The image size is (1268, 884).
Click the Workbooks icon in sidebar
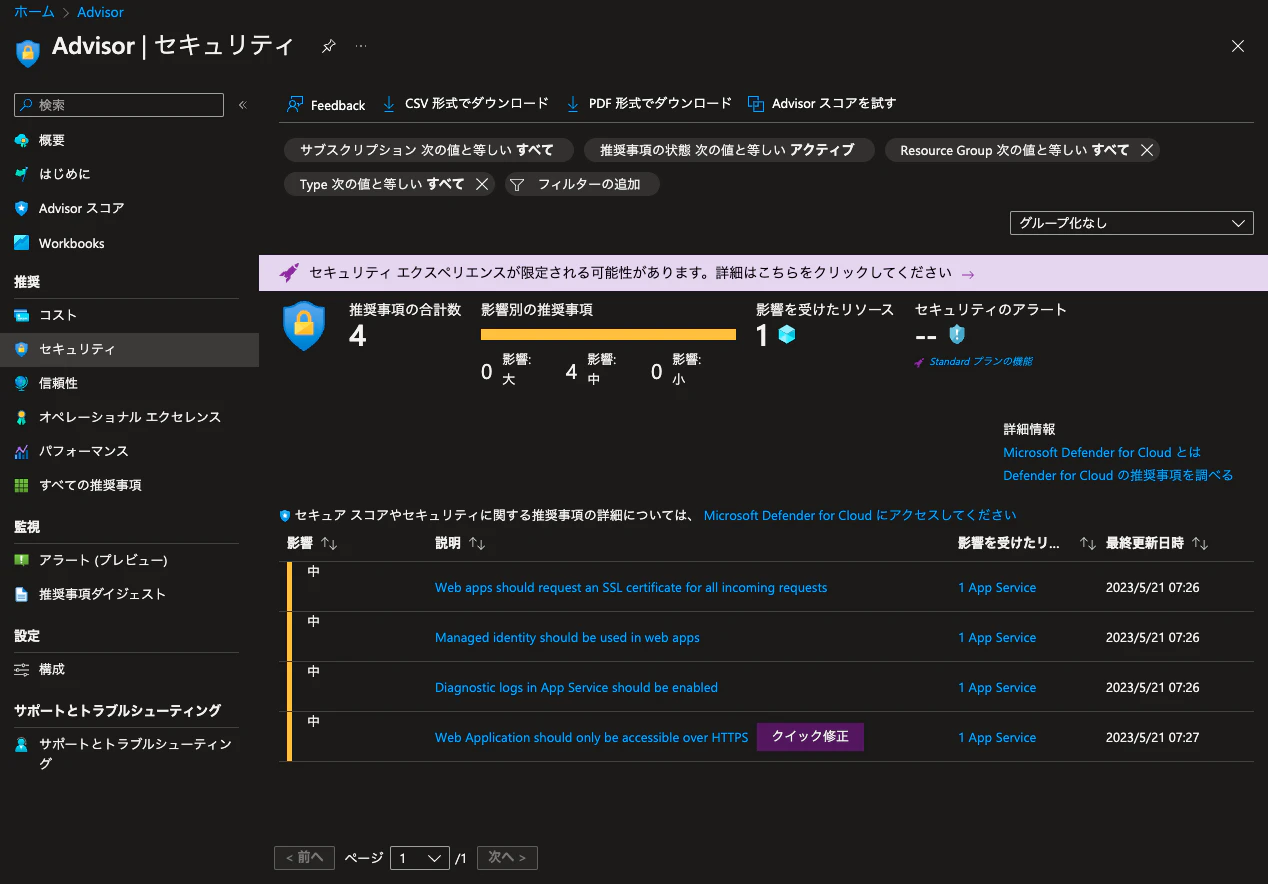[22, 243]
